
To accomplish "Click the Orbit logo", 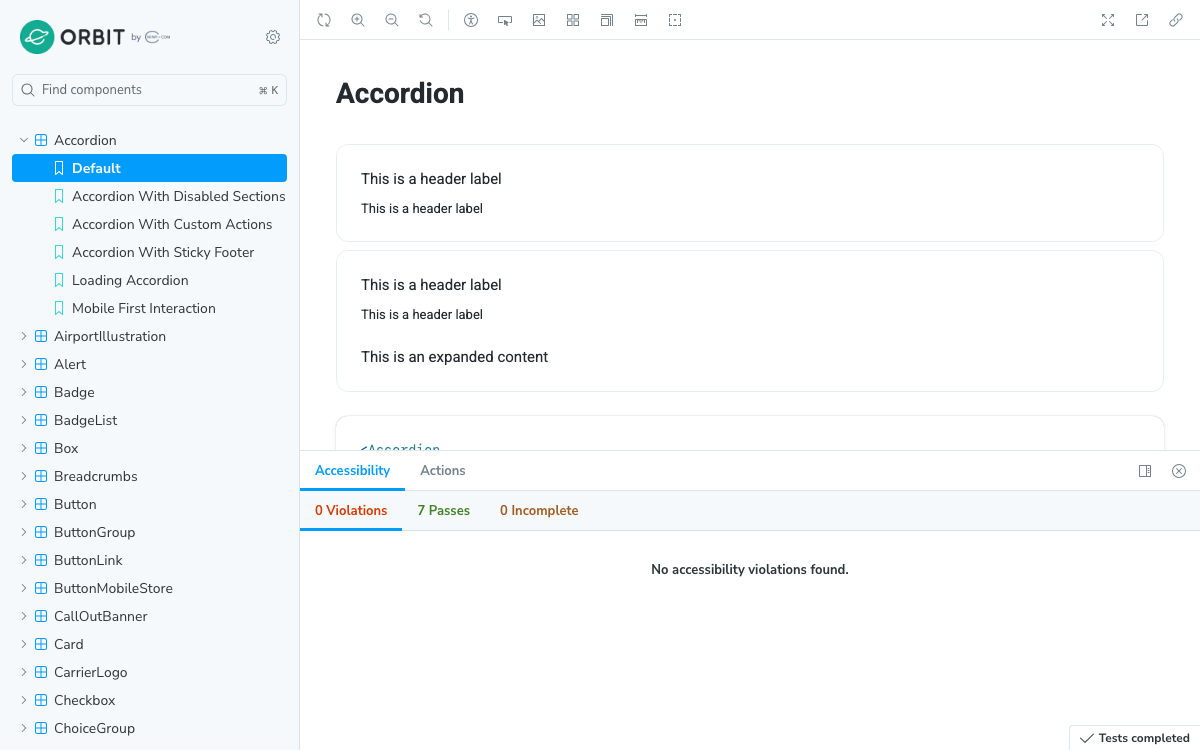I will point(95,37).
